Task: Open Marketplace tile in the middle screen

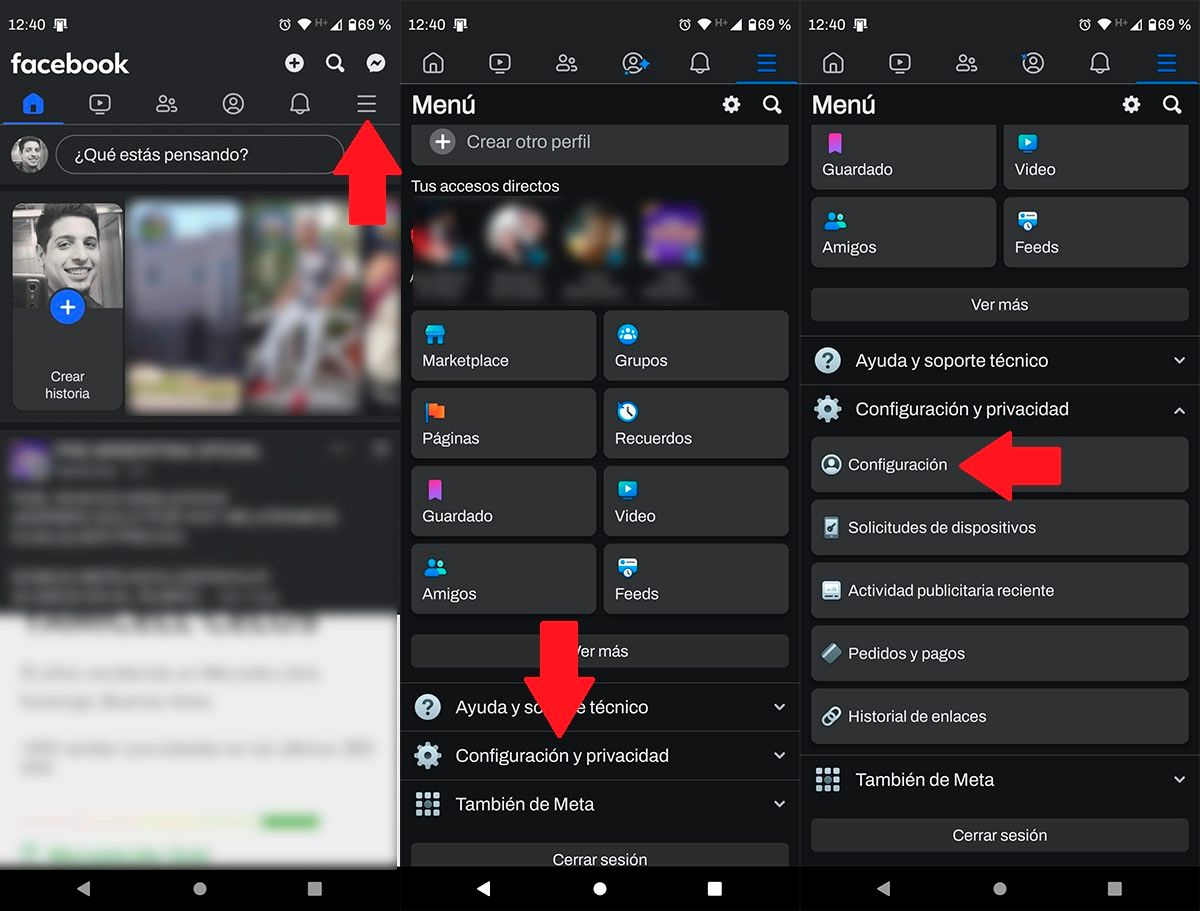Action: point(504,345)
